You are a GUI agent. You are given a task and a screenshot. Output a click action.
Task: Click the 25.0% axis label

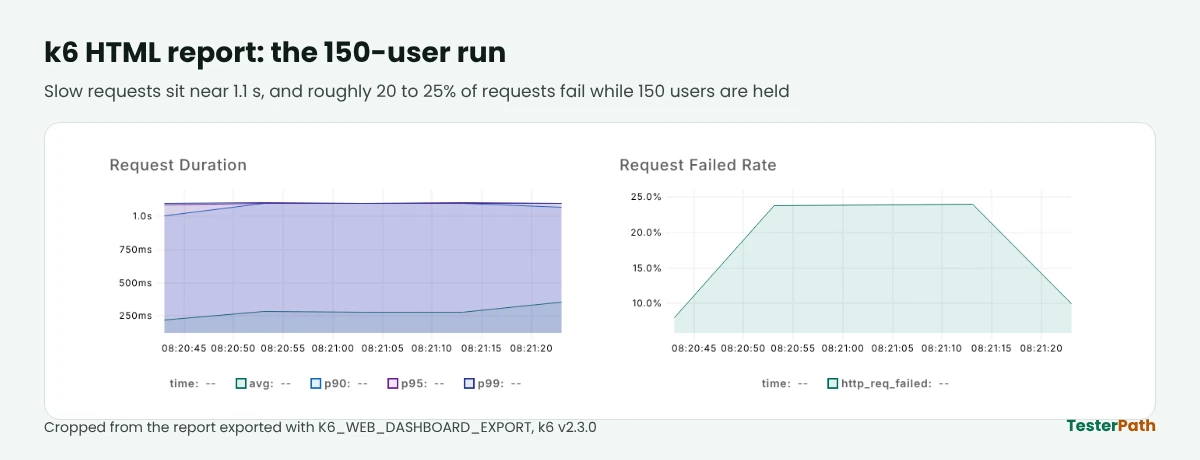tap(646, 197)
